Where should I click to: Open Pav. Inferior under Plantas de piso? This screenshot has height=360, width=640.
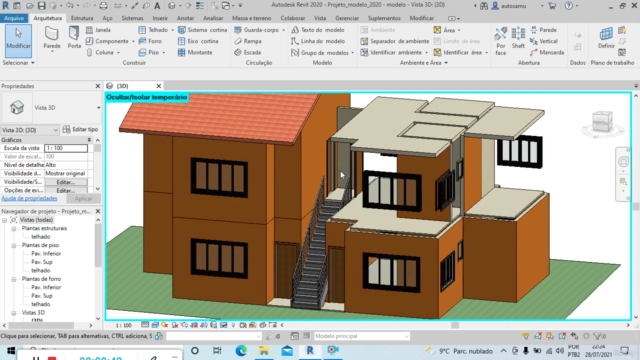46,254
